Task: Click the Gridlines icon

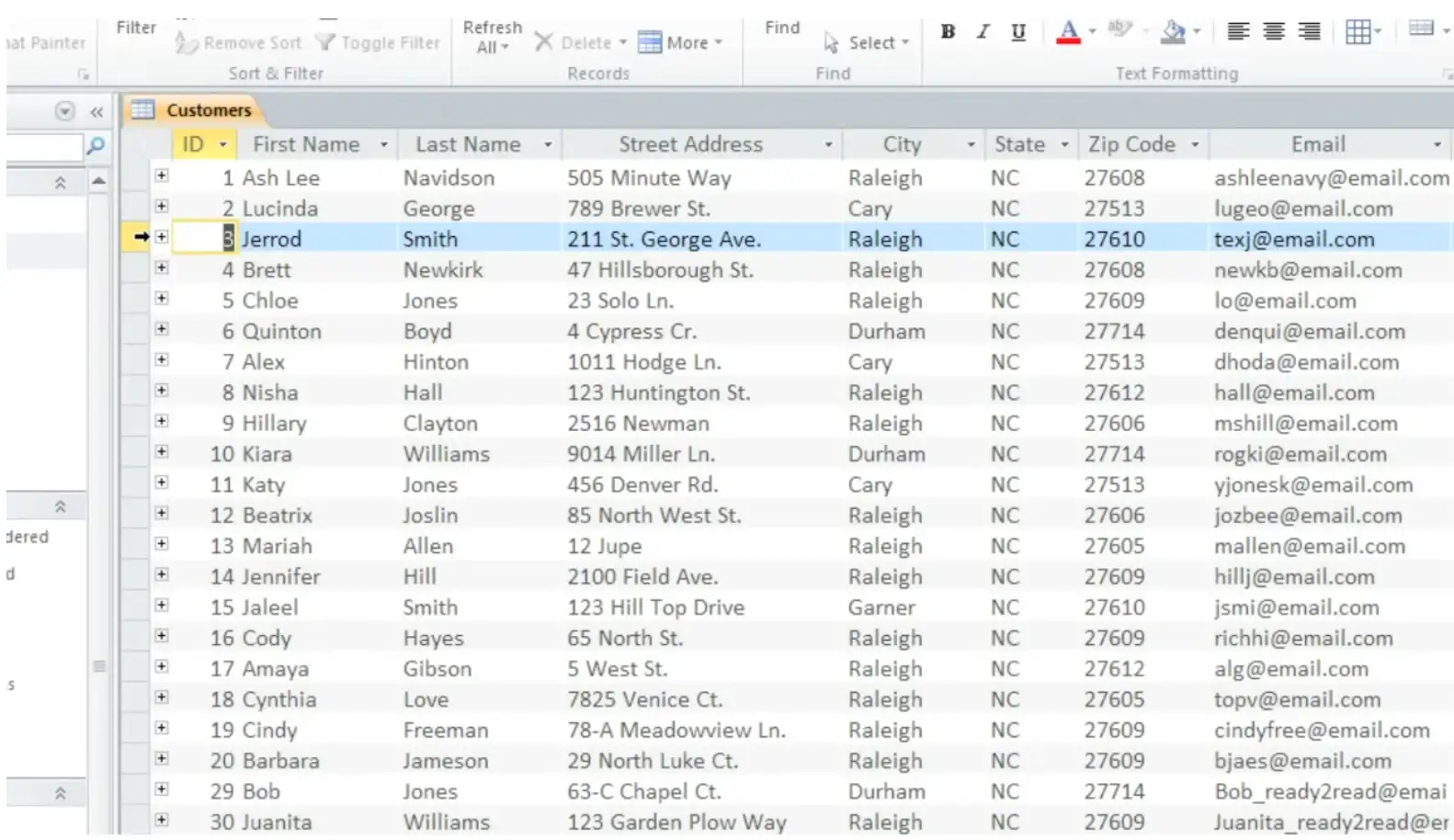Action: click(1357, 32)
